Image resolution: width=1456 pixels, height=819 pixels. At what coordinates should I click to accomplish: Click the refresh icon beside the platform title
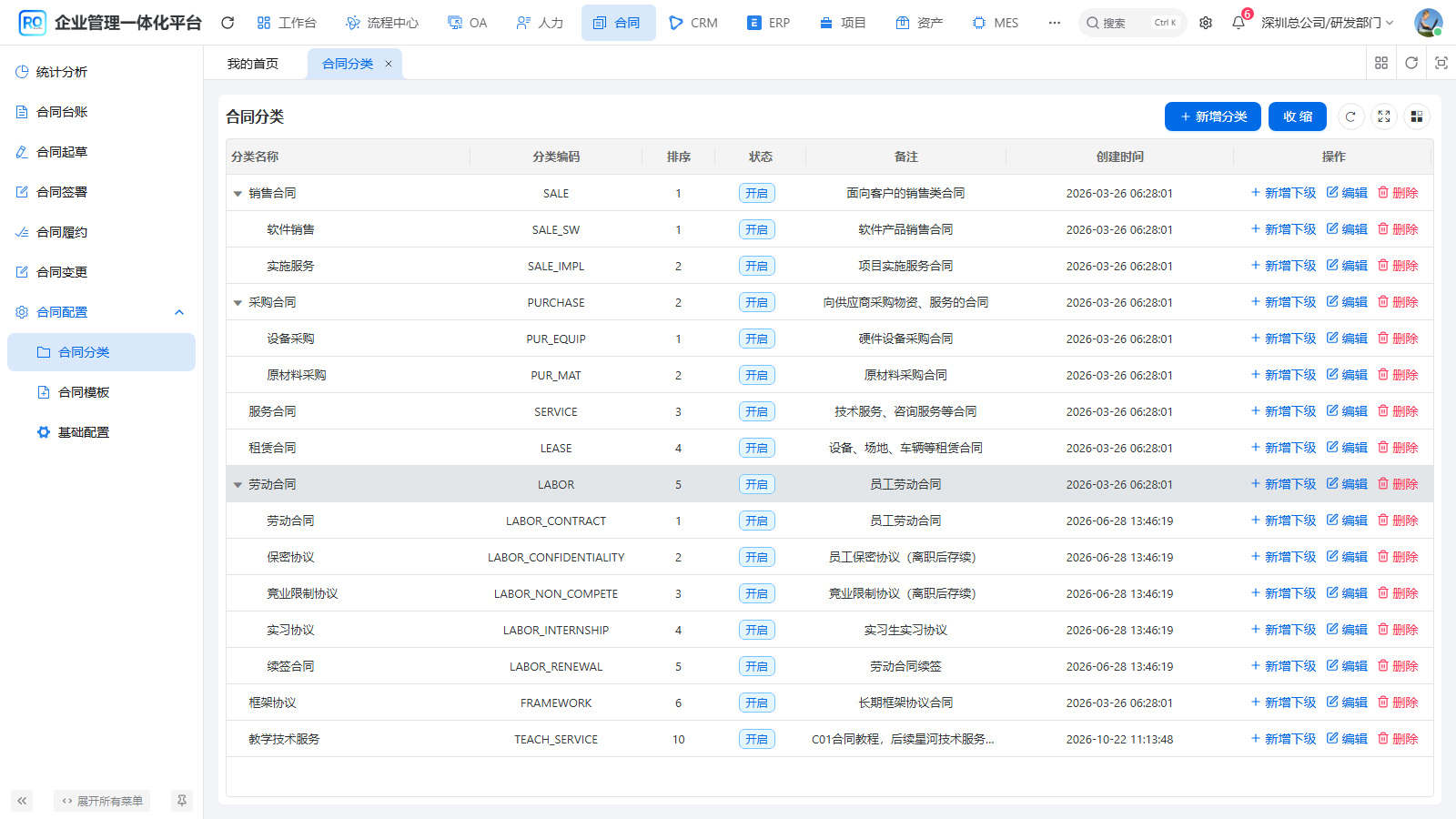click(227, 23)
